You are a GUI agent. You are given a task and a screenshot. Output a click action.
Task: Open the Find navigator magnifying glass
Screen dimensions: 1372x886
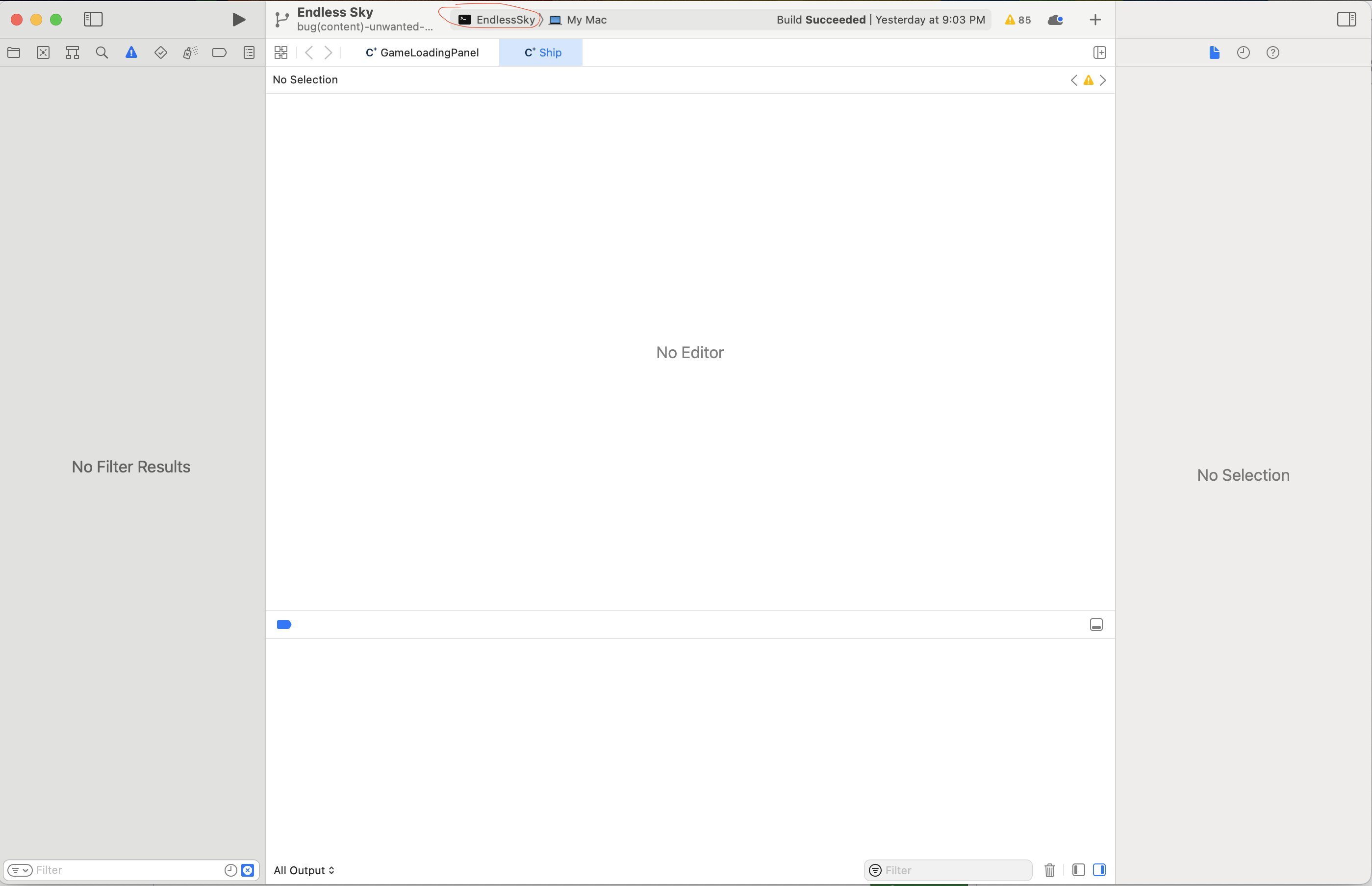[102, 52]
